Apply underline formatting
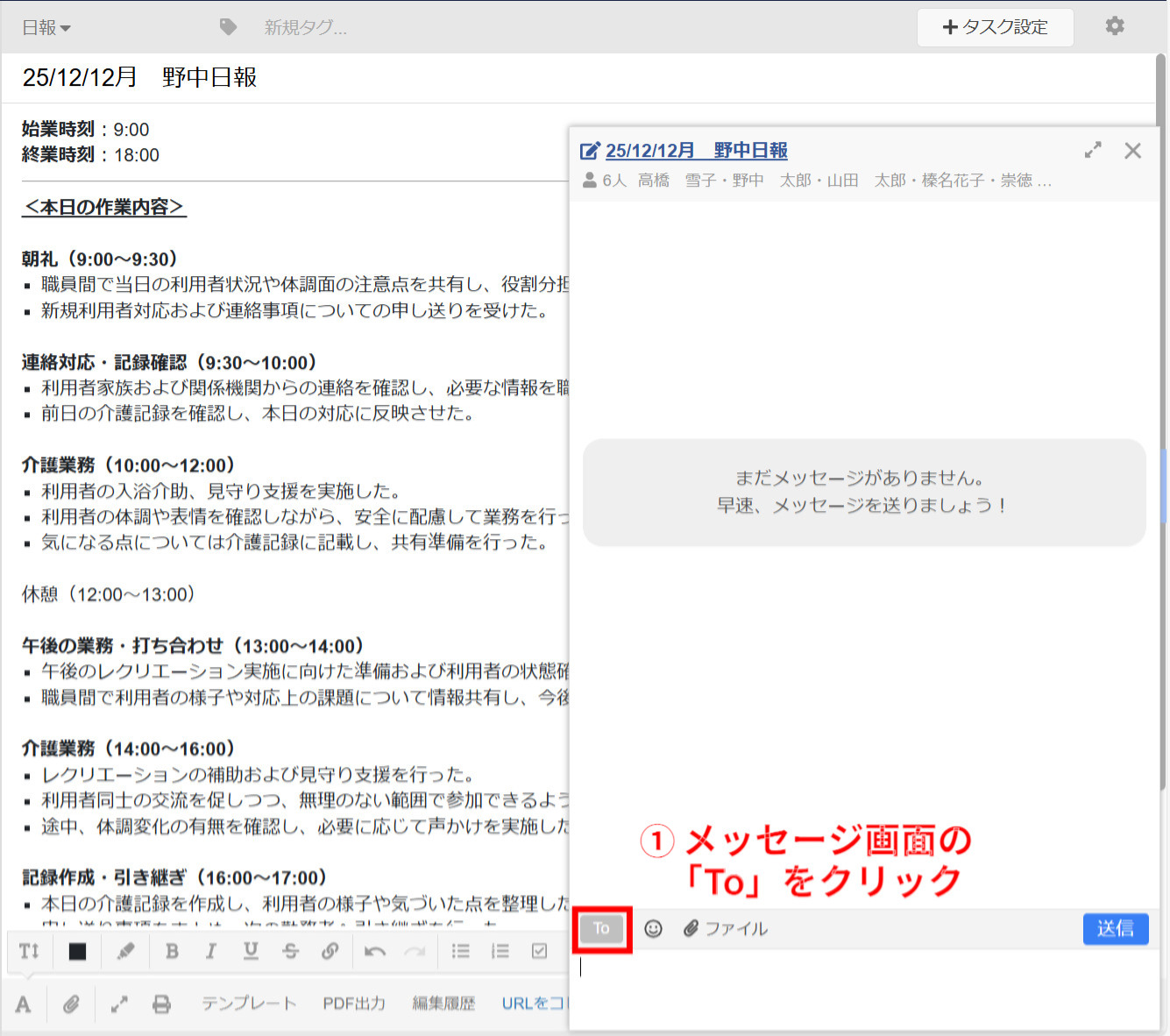The width and height of the screenshot is (1170, 1036). pyautogui.click(x=251, y=951)
